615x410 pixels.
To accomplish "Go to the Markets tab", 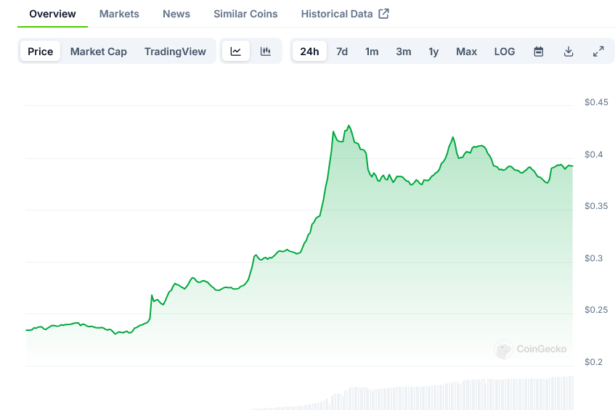I will point(119,14).
